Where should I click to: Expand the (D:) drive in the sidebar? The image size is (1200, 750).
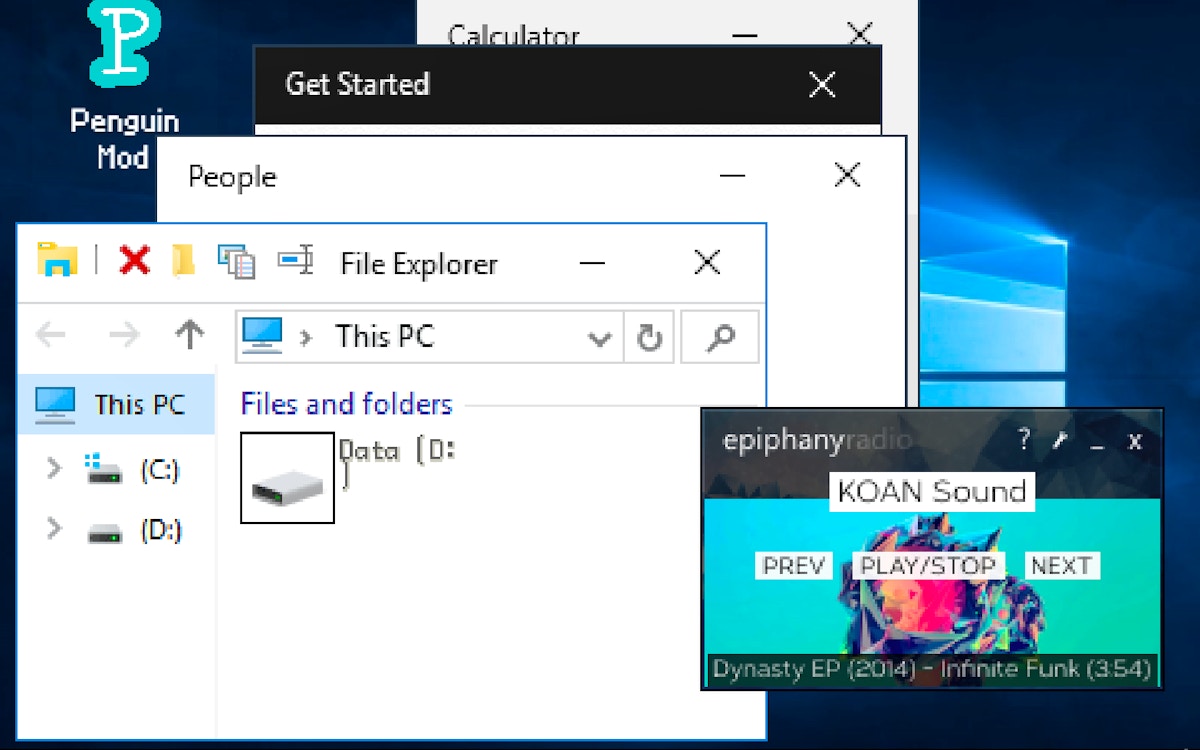point(52,530)
